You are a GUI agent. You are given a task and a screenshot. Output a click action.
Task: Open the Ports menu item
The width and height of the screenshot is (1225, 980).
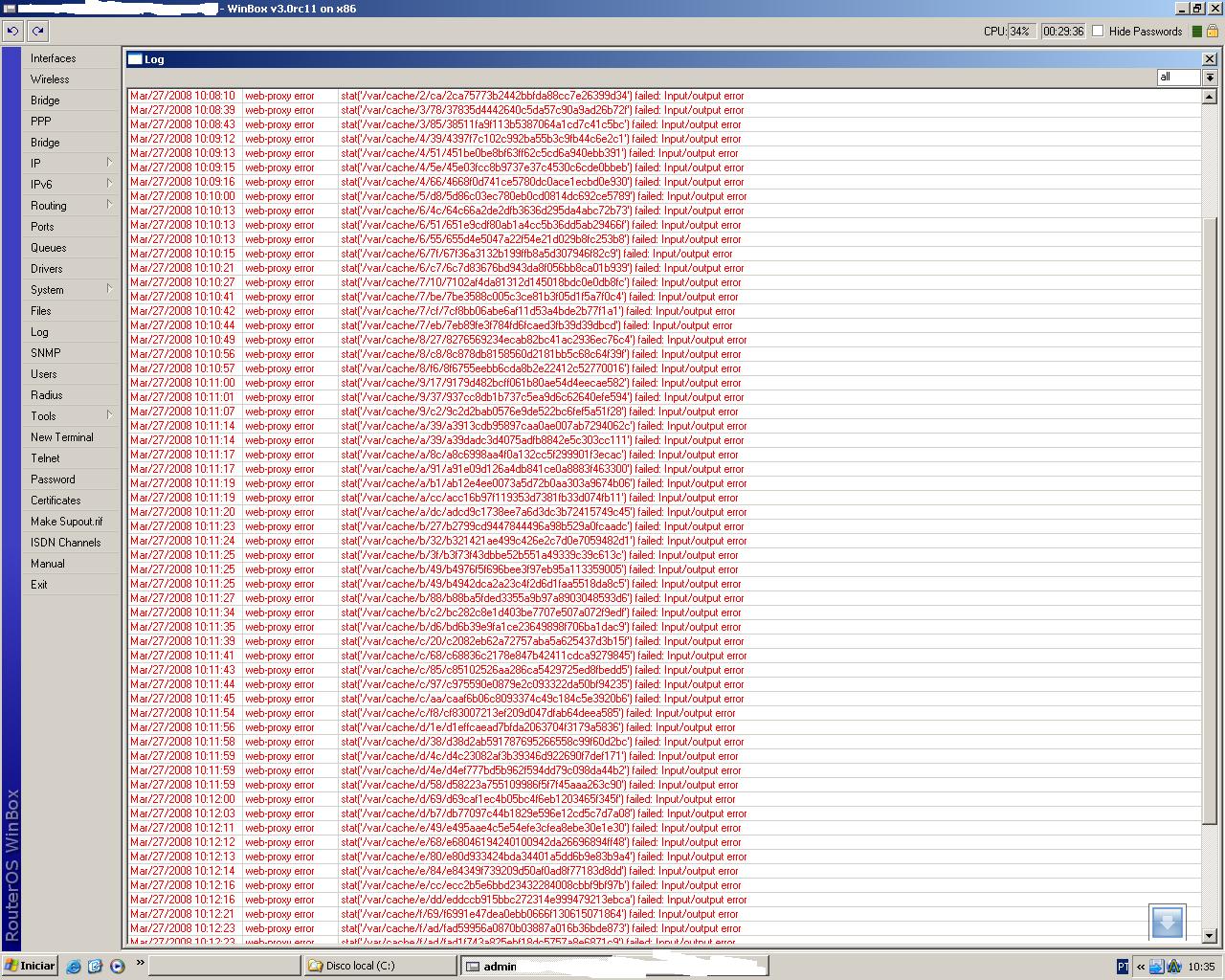[x=72, y=227]
